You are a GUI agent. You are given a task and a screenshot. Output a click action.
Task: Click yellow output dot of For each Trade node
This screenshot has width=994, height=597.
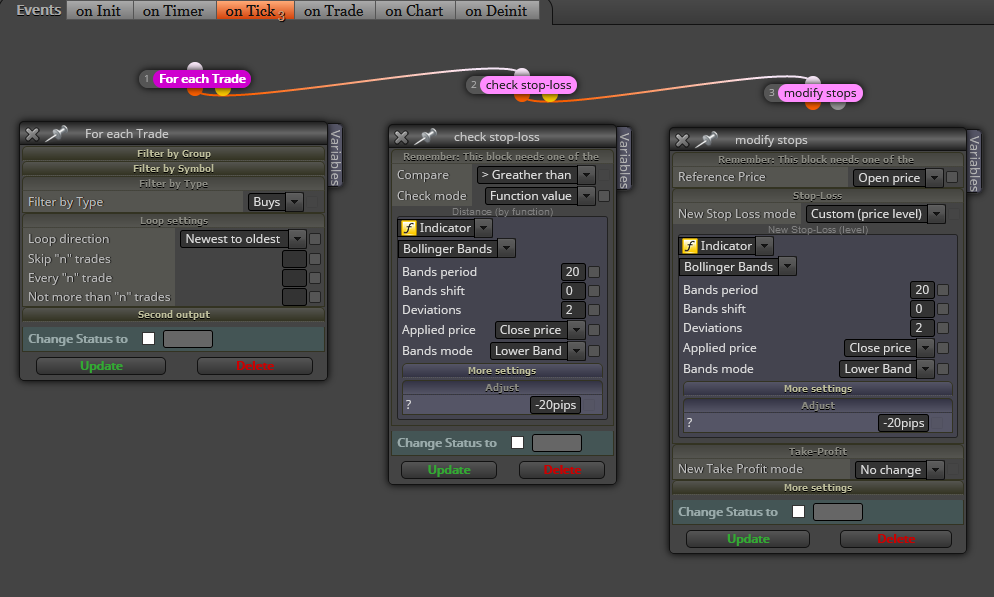(223, 91)
